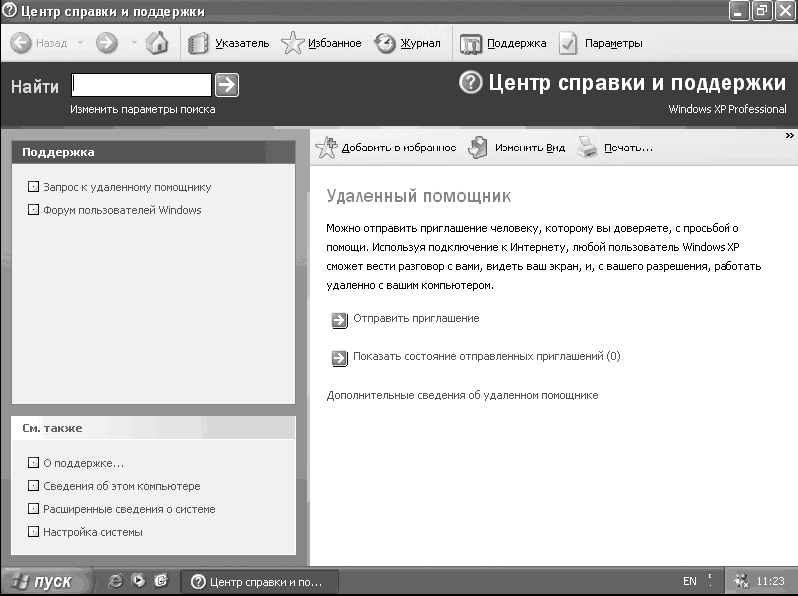Click the Указатель toolbar label
Viewport: 798px width, 596px height.
242,43
